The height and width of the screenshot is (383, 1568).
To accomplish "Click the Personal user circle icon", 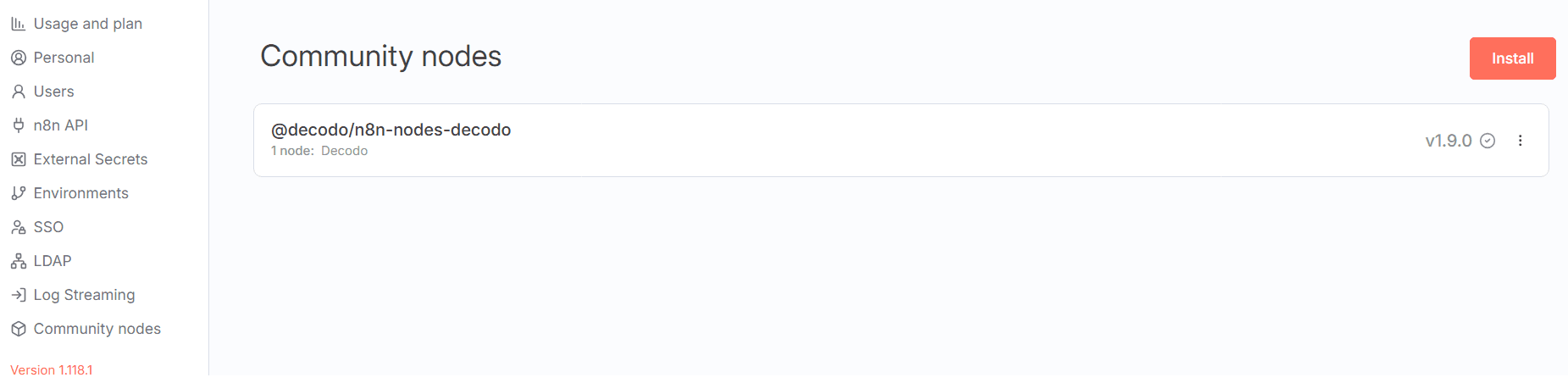I will [x=18, y=58].
